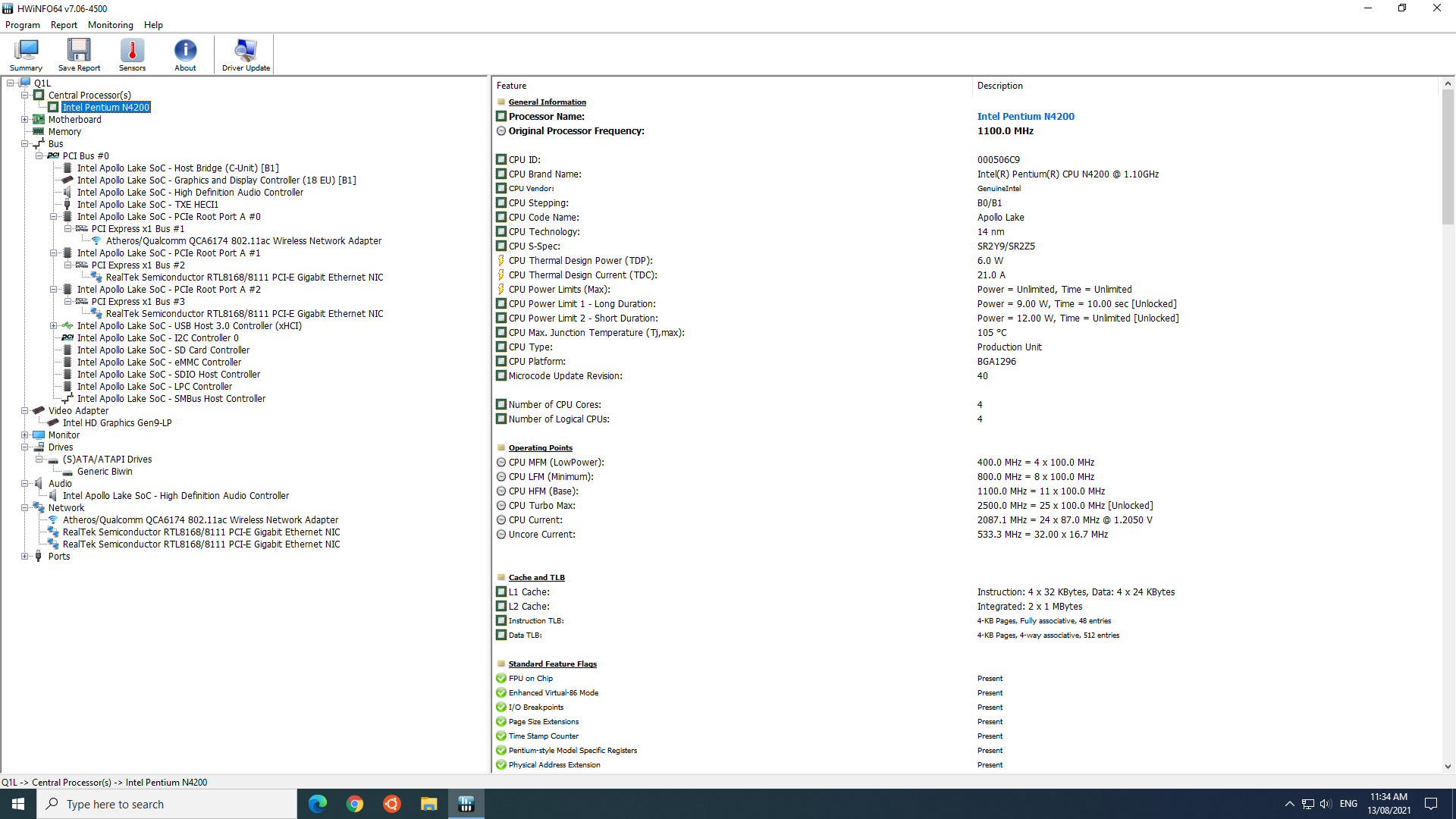Image resolution: width=1456 pixels, height=819 pixels.
Task: Select the SD Card Controller item
Action: point(163,350)
